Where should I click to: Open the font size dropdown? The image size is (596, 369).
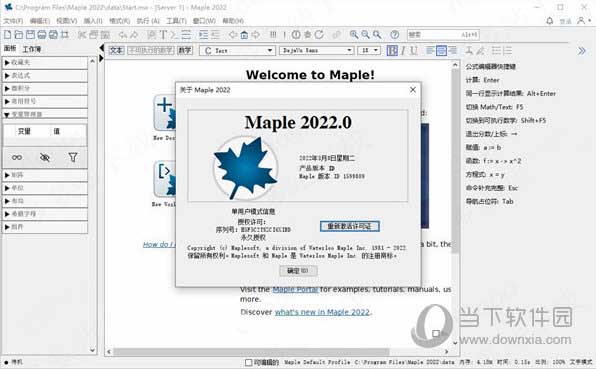click(x=369, y=51)
